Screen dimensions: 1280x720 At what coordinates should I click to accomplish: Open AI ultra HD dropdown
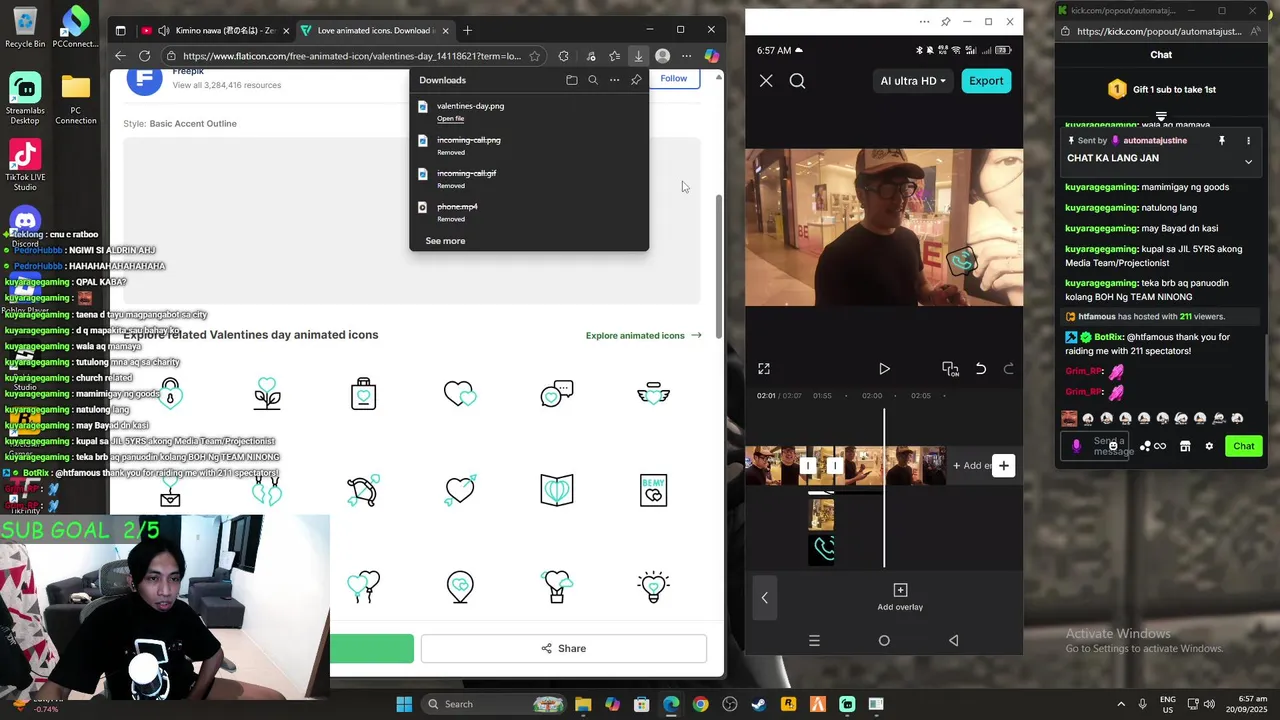(x=913, y=81)
